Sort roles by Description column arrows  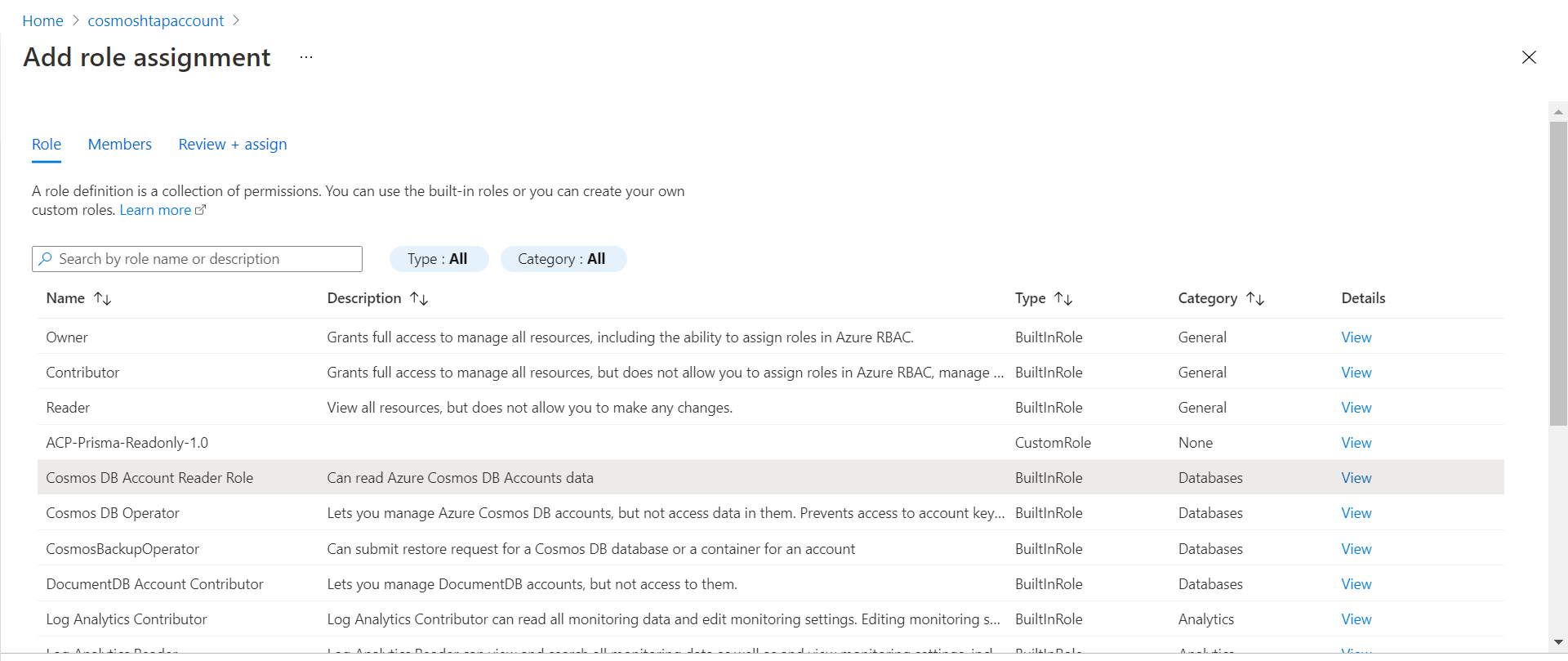419,299
